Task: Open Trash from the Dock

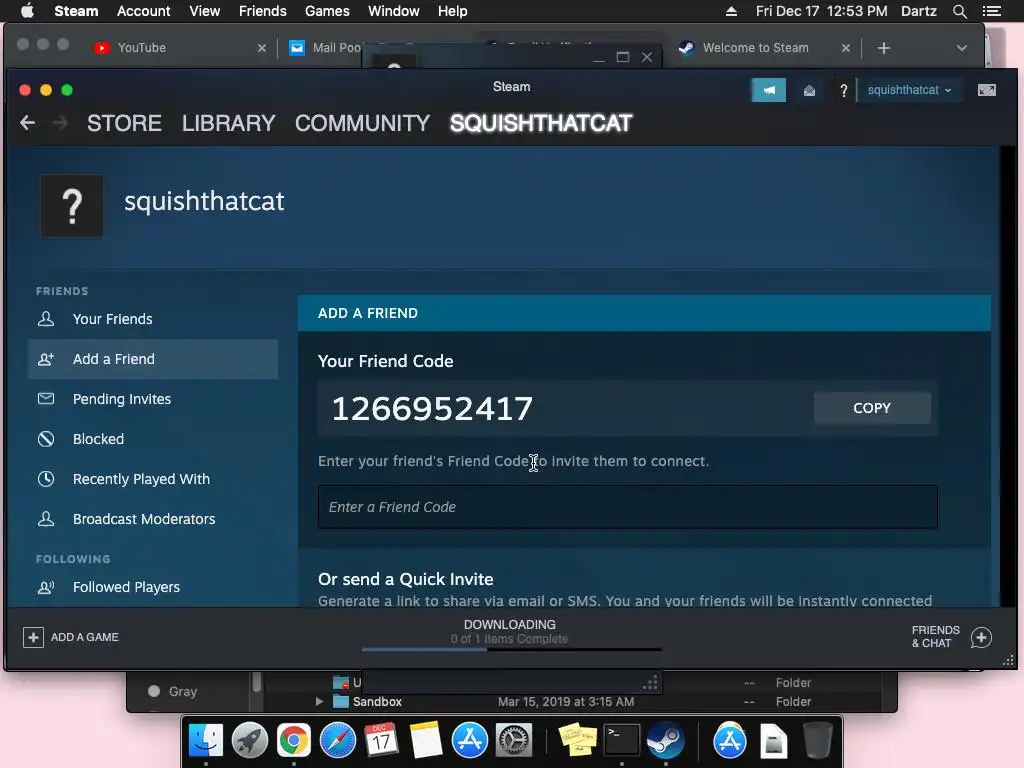Action: (x=817, y=740)
